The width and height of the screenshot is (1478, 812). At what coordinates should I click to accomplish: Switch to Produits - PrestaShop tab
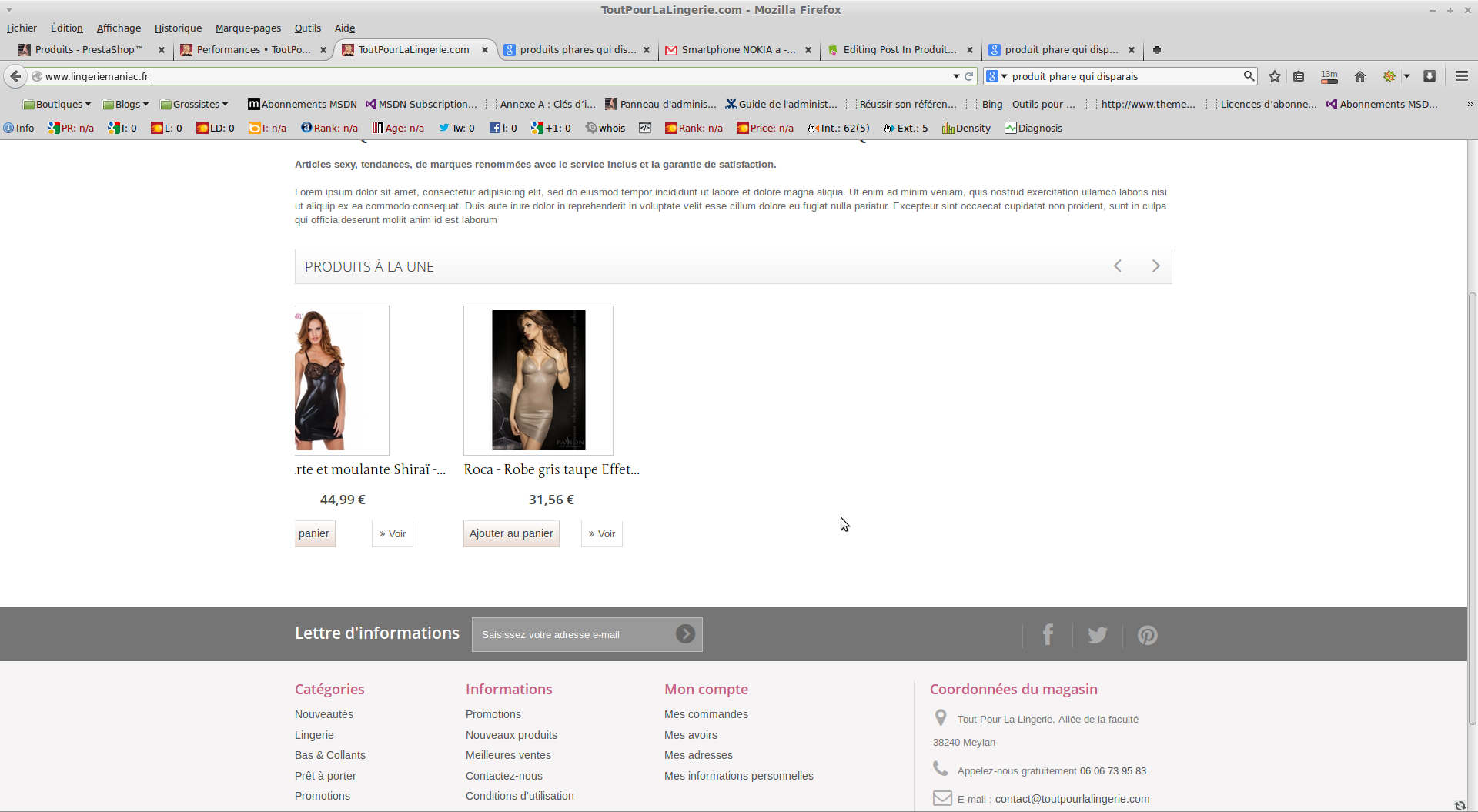[x=91, y=50]
